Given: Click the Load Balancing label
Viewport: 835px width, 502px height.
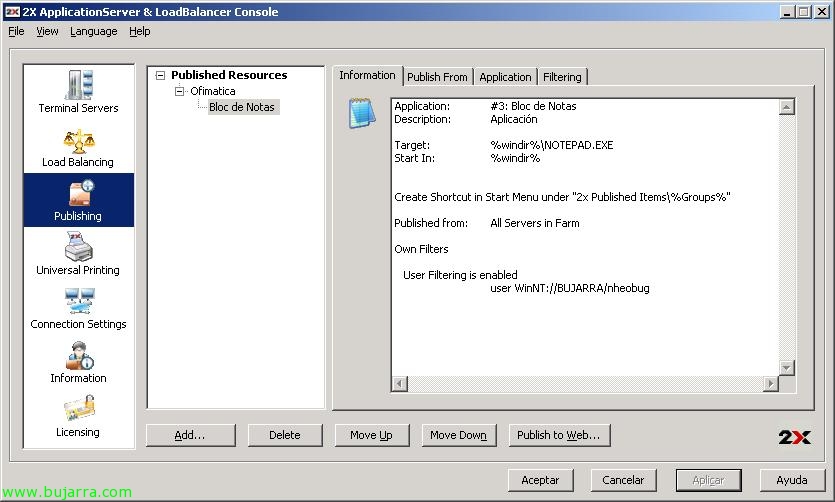Looking at the screenshot, I should tap(78, 162).
